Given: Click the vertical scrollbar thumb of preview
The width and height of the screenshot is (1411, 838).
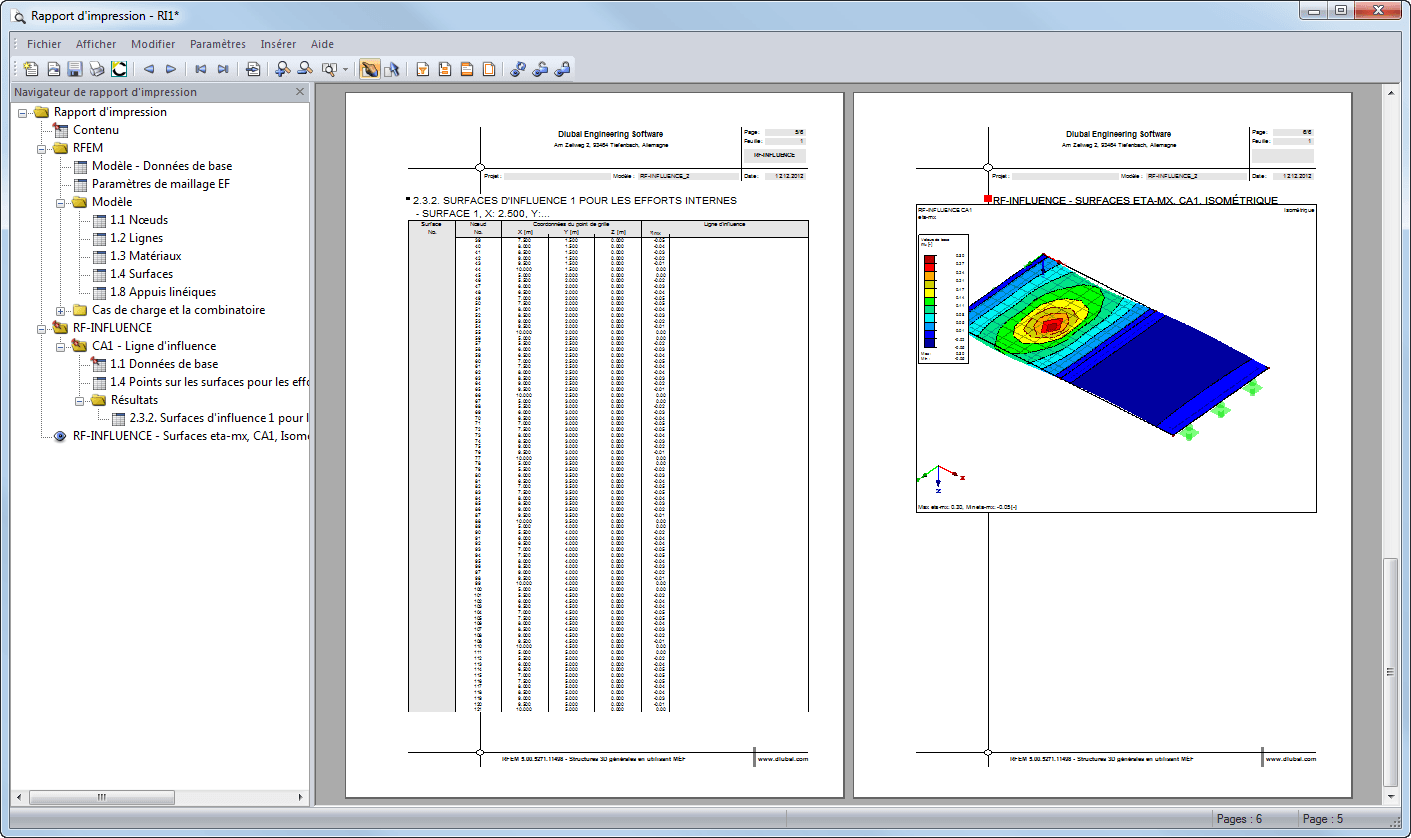Looking at the screenshot, I should point(1389,671).
